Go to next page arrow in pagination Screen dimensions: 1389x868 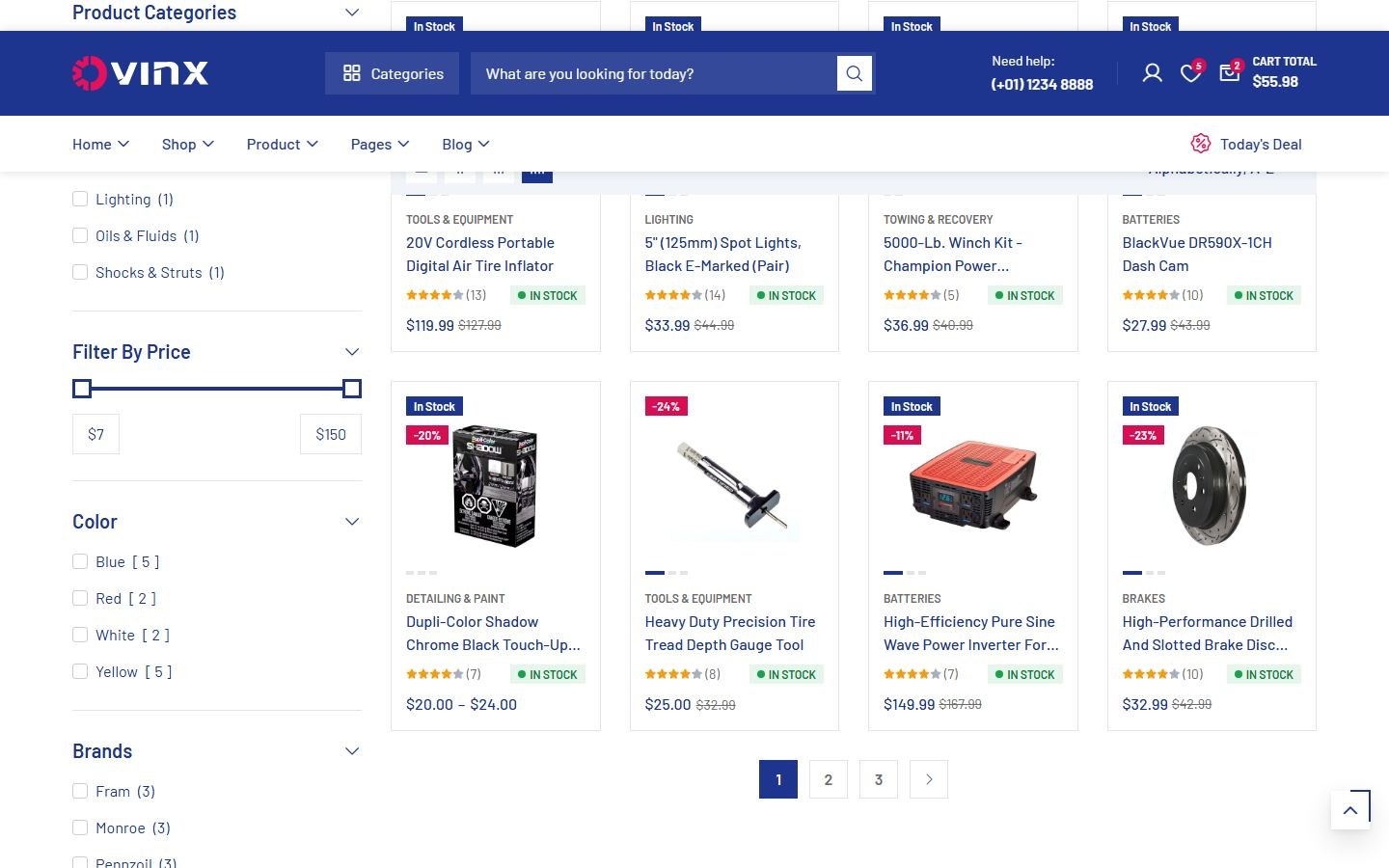pyautogui.click(x=929, y=779)
